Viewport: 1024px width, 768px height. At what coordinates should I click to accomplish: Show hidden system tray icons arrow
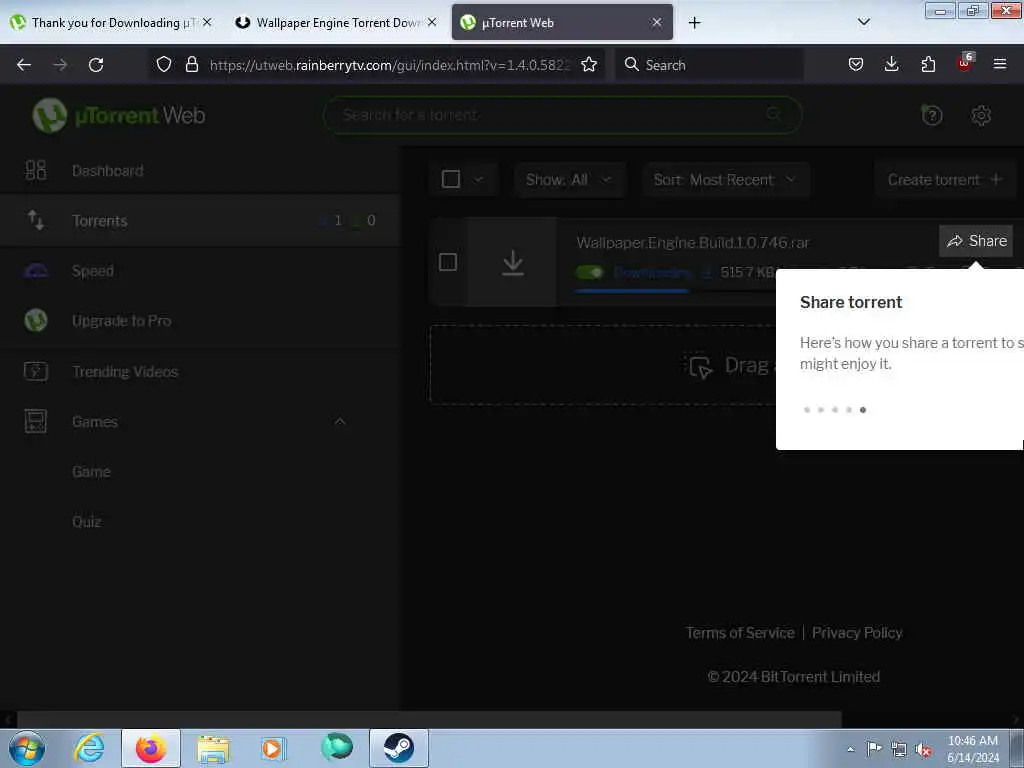(x=850, y=750)
